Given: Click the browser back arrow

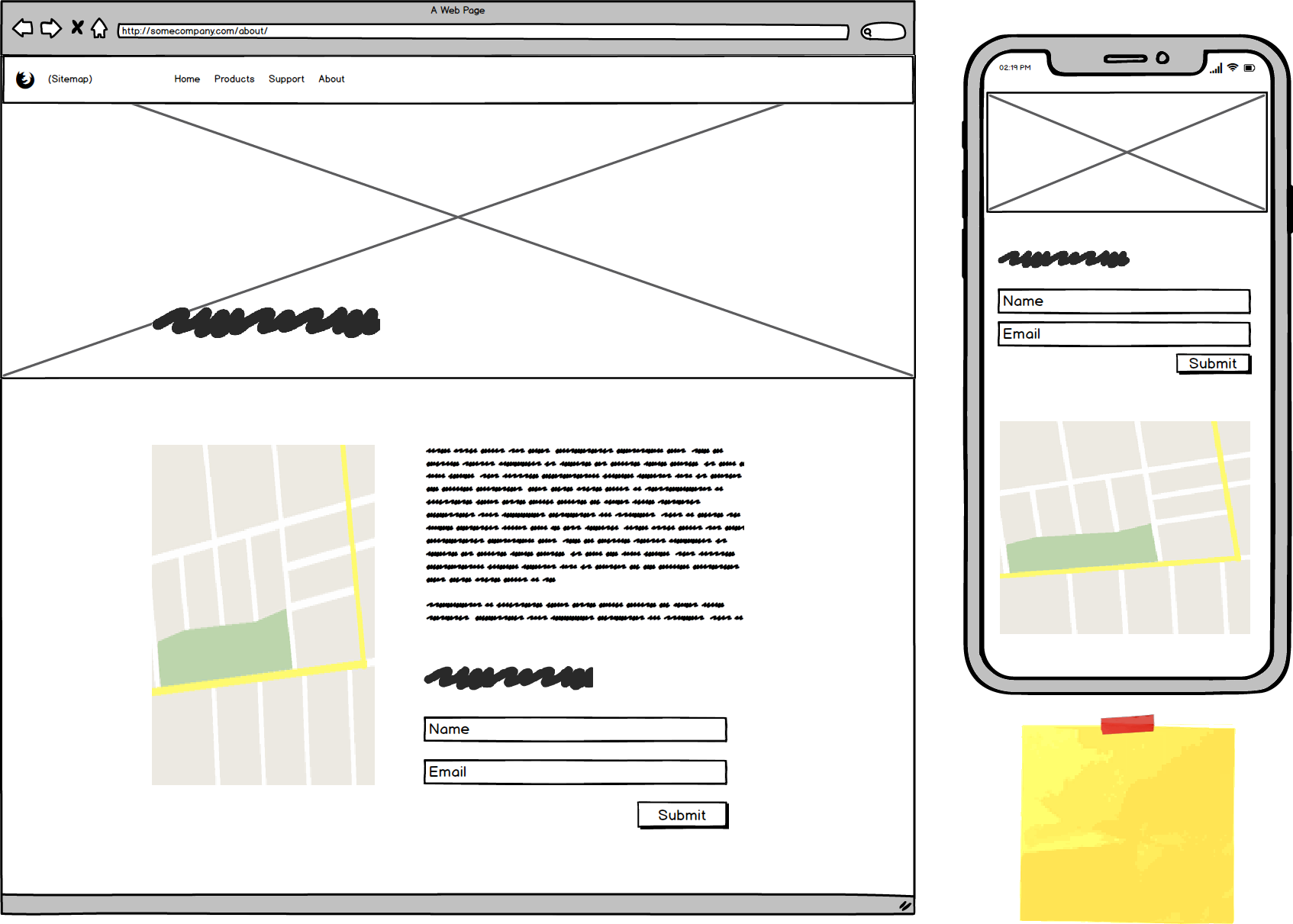Looking at the screenshot, I should [23, 29].
